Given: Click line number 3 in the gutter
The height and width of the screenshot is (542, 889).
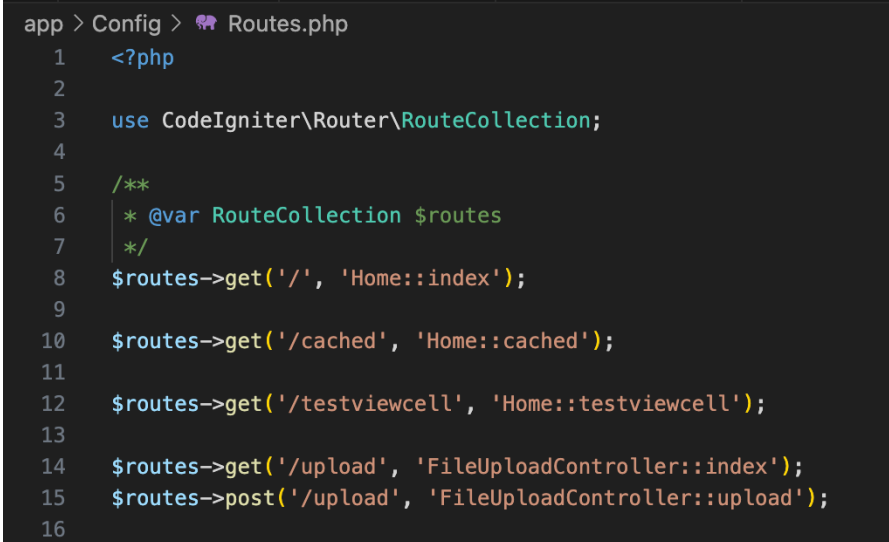Looking at the screenshot, I should 59,121.
